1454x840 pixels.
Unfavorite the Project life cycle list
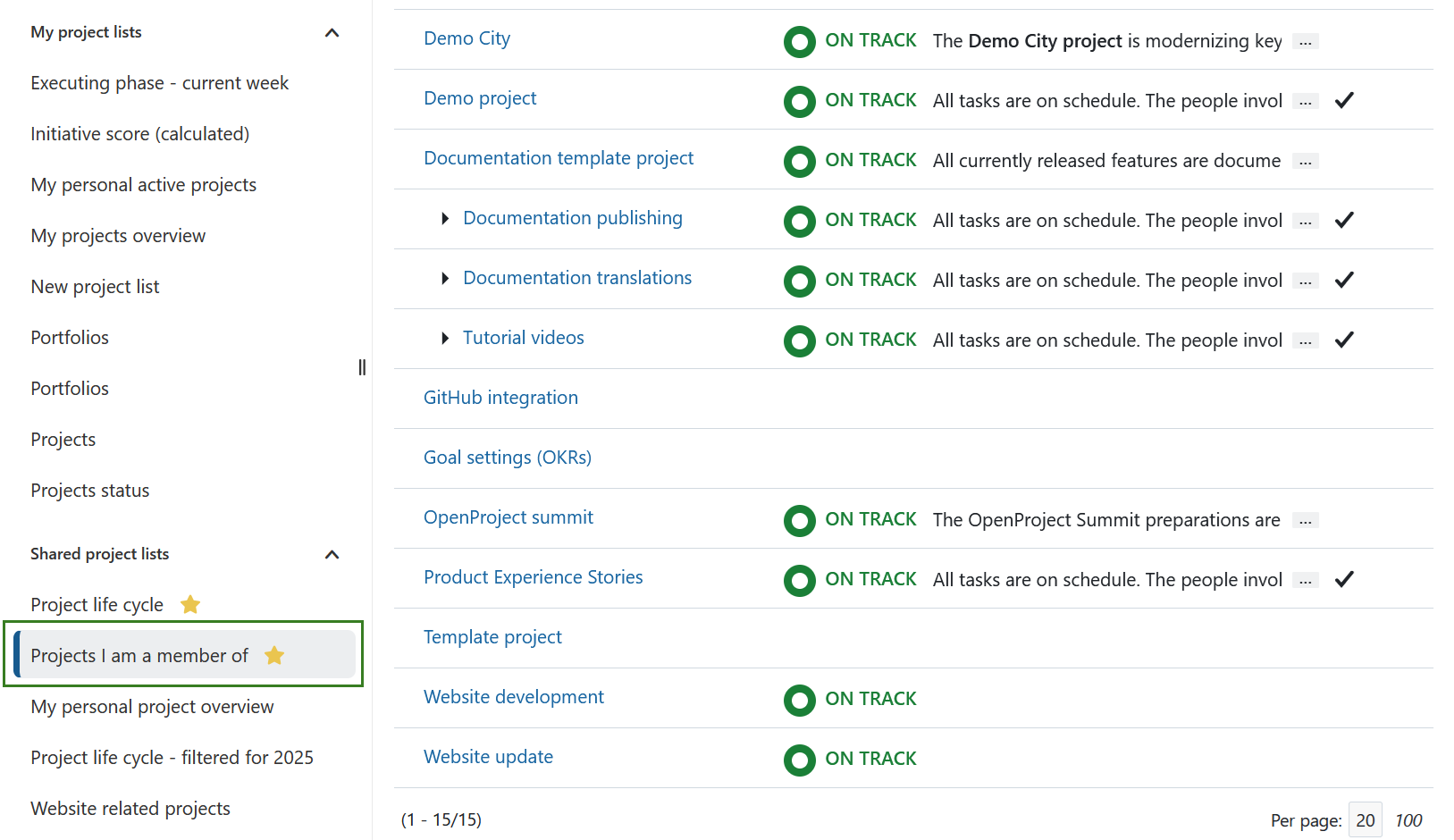[190, 604]
